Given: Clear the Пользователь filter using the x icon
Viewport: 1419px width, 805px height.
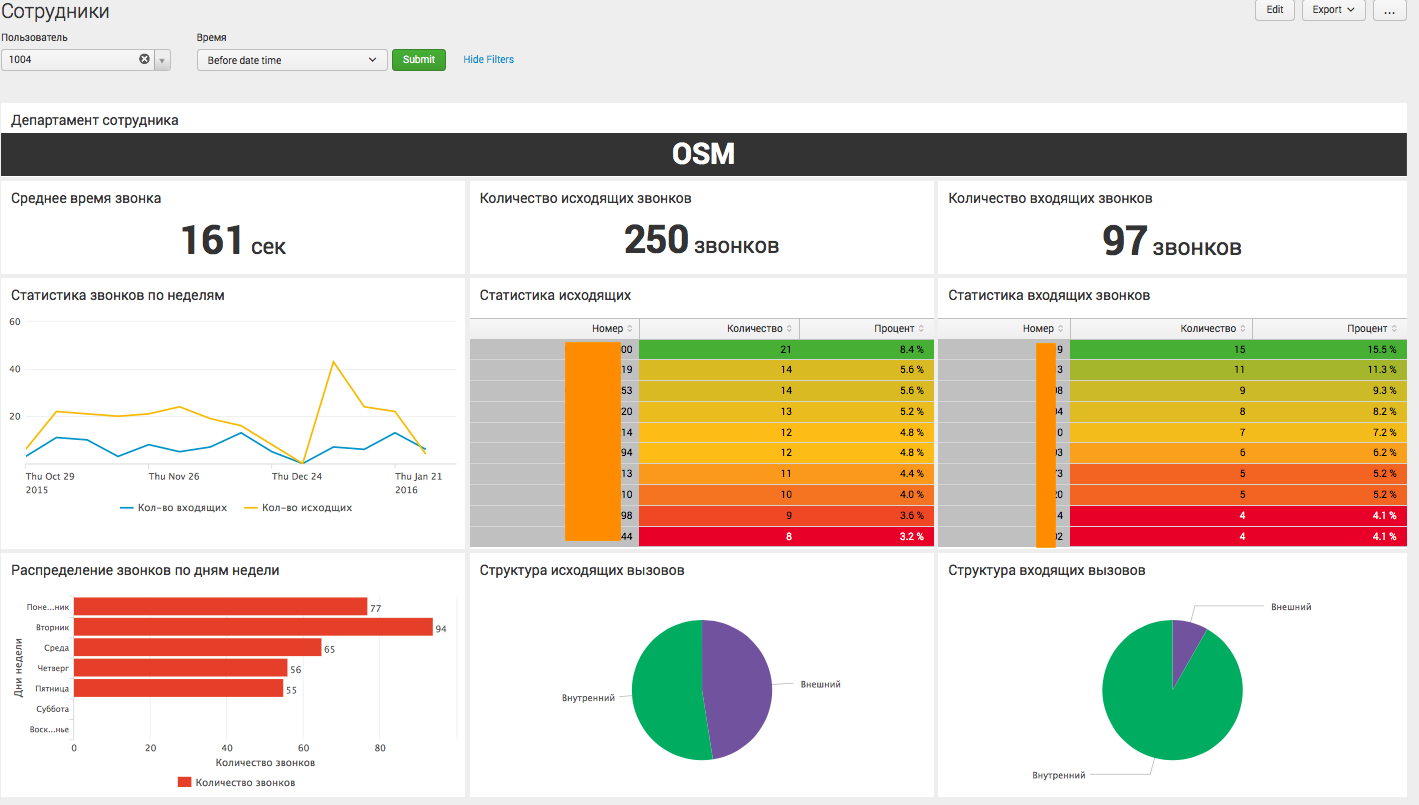Looking at the screenshot, I should (143, 59).
